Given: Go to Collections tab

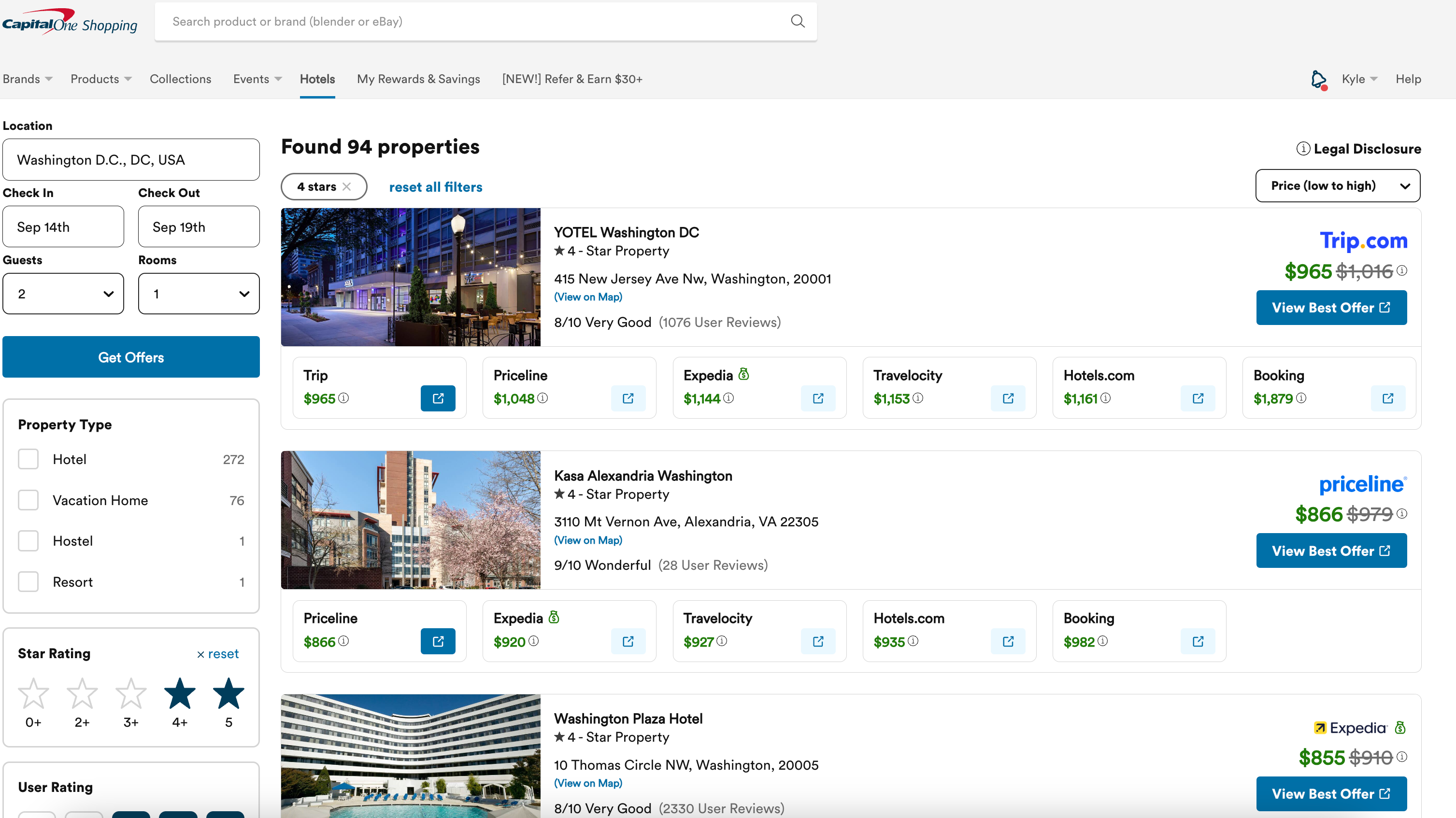Looking at the screenshot, I should 180,79.
